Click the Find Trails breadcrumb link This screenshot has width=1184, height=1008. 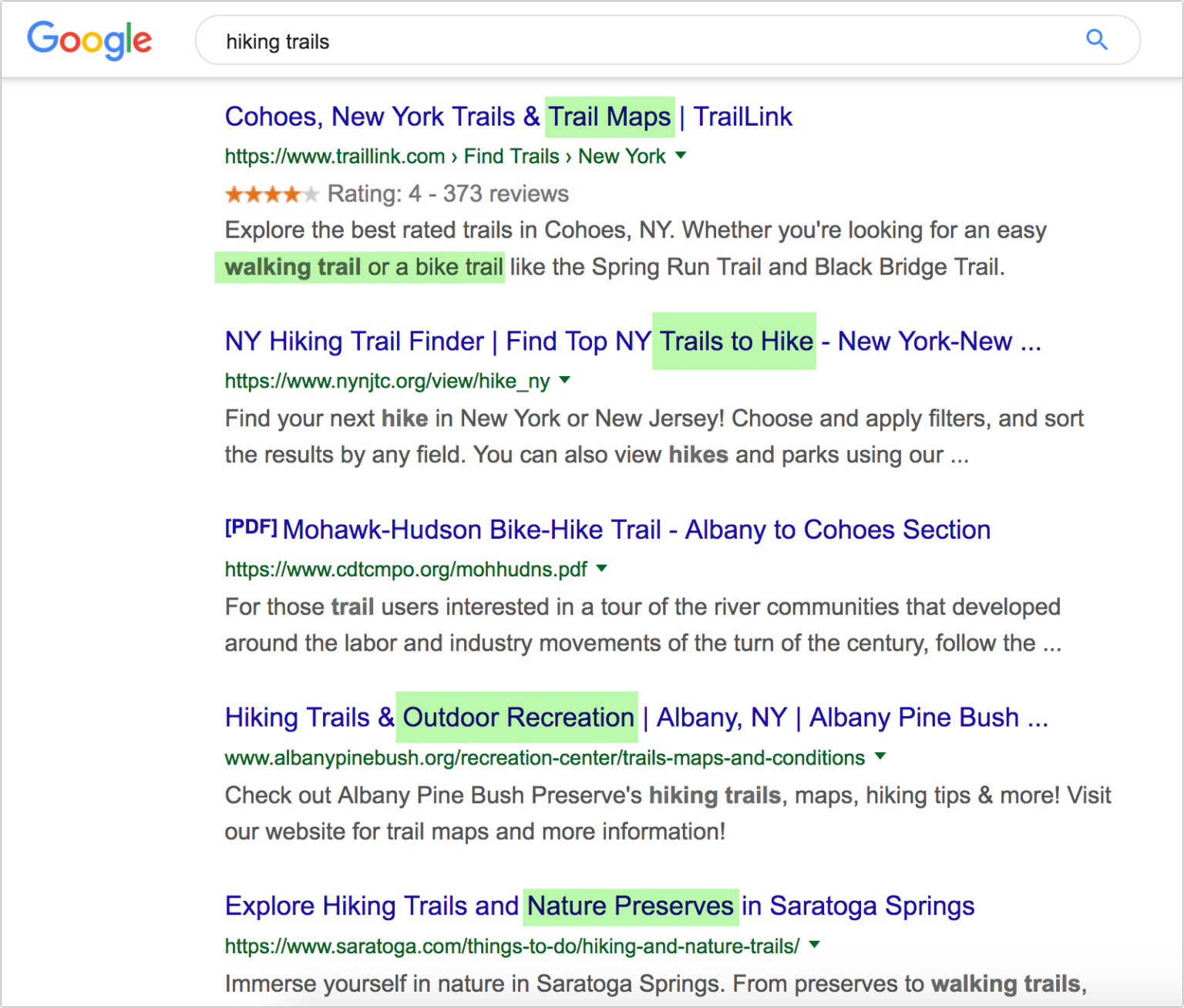[x=511, y=156]
